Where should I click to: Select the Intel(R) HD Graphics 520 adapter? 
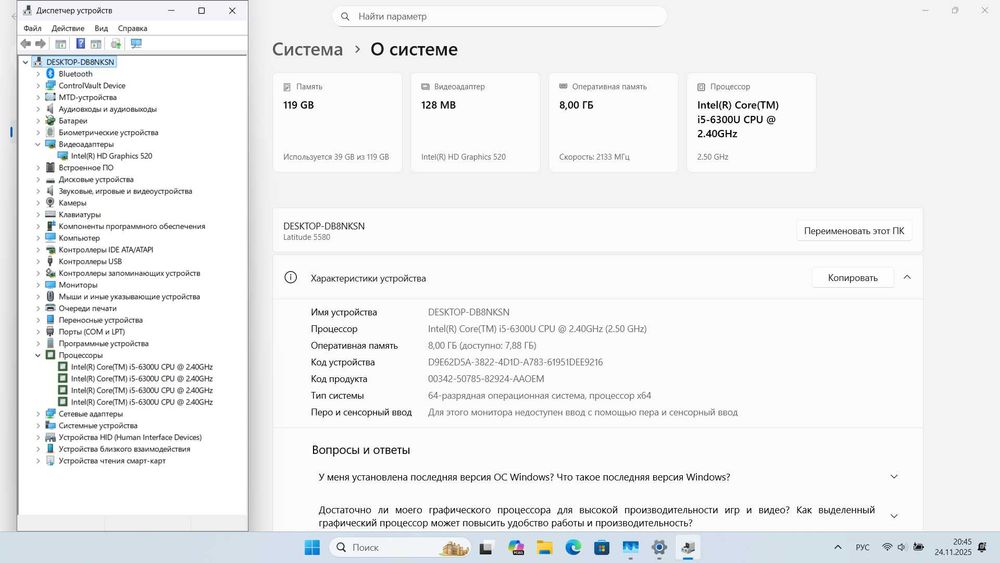pyautogui.click(x=111, y=156)
